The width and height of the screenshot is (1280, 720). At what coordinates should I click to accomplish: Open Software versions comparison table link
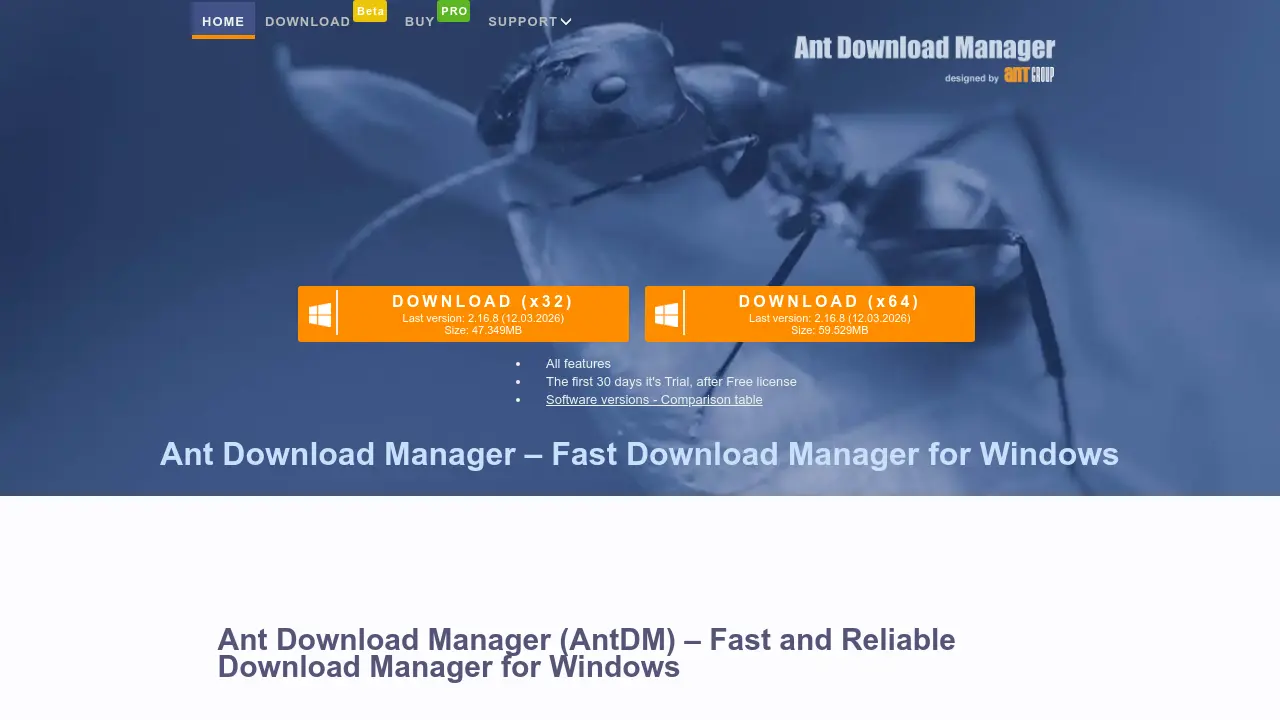pyautogui.click(x=654, y=400)
